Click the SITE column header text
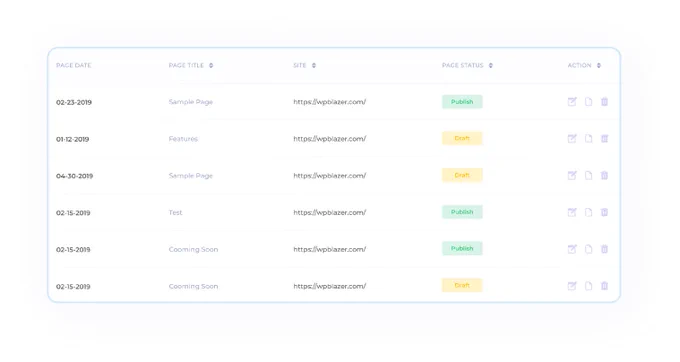680x362 pixels. click(300, 65)
